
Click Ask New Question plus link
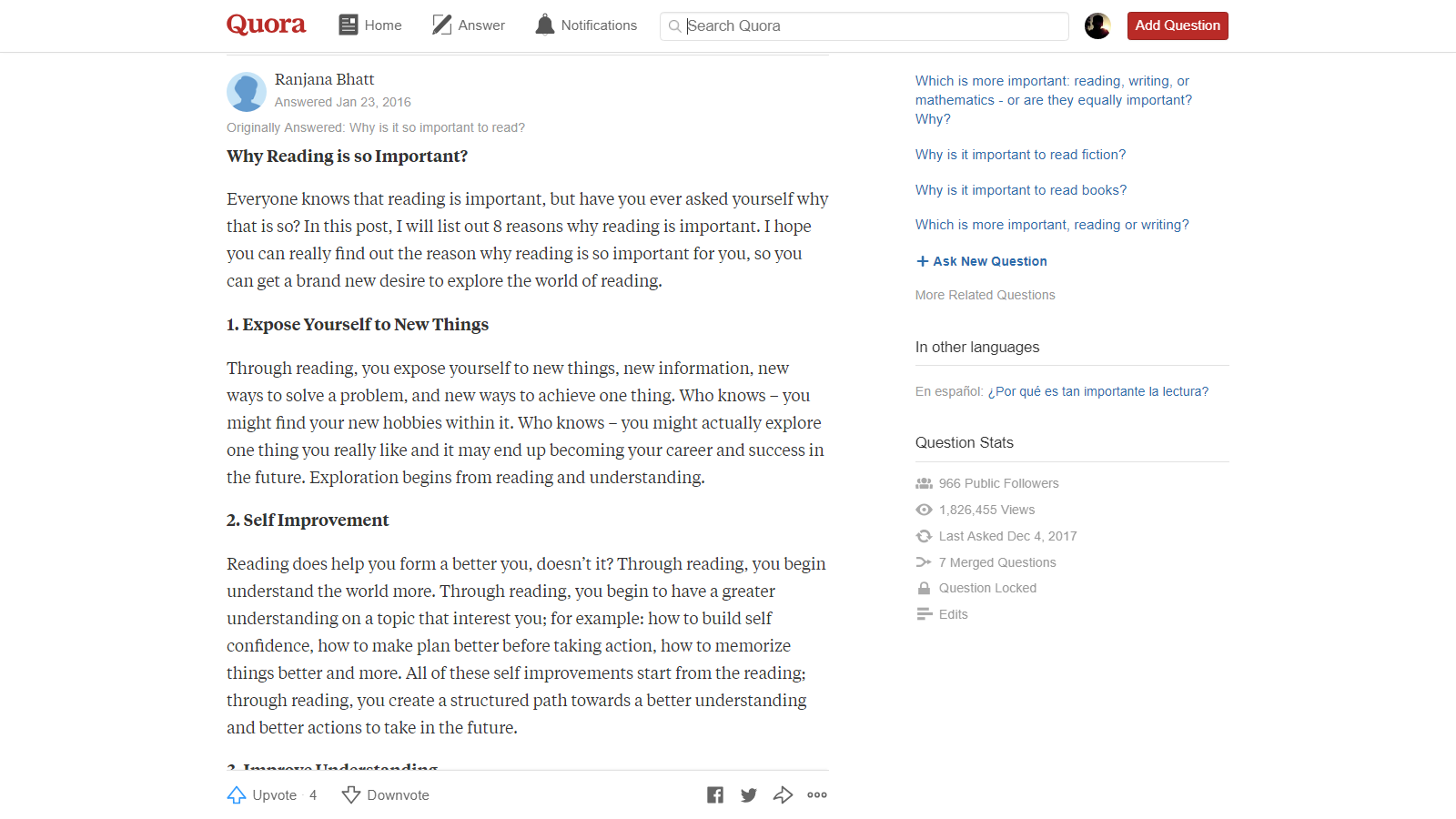981,261
